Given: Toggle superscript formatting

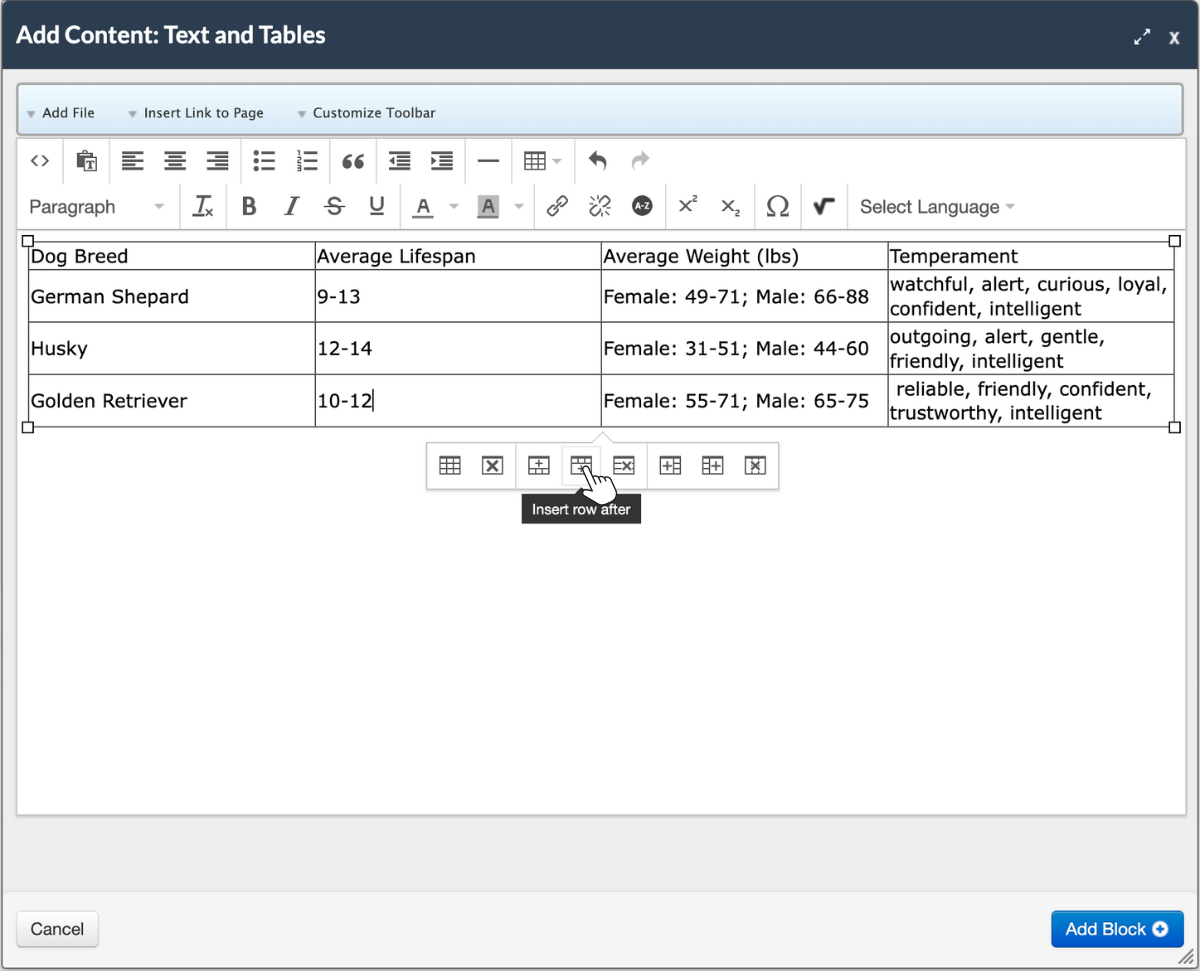Looking at the screenshot, I should [x=688, y=207].
